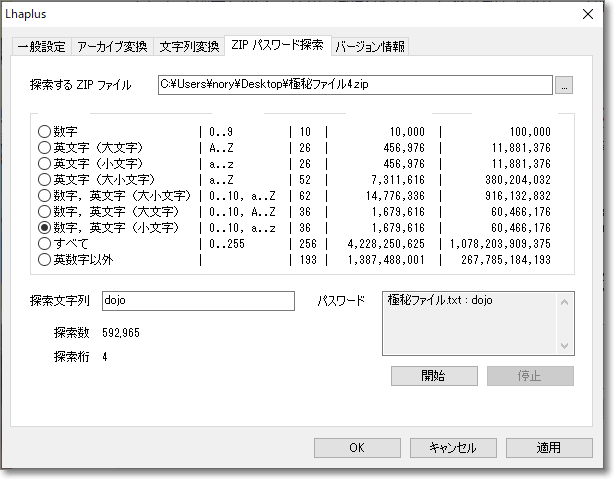
Task: Choose the すべて character set option
Action: tap(44, 243)
